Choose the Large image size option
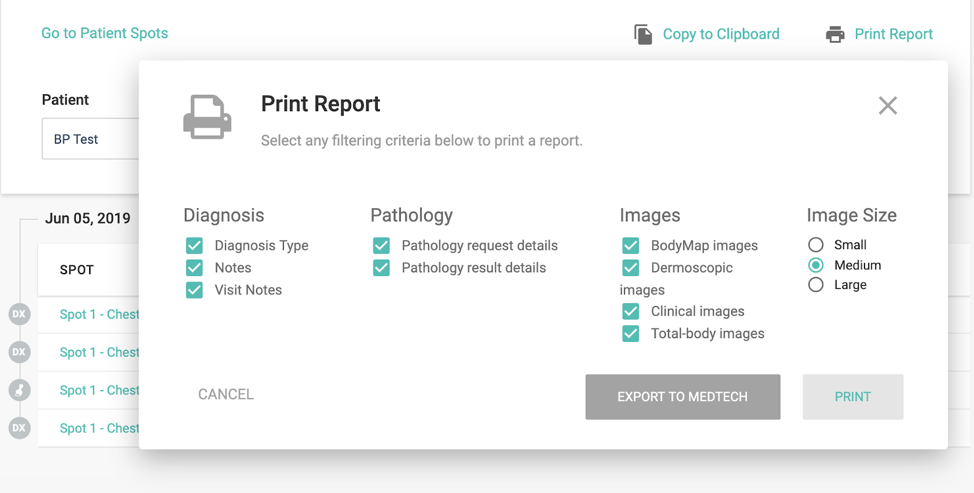 [x=816, y=285]
